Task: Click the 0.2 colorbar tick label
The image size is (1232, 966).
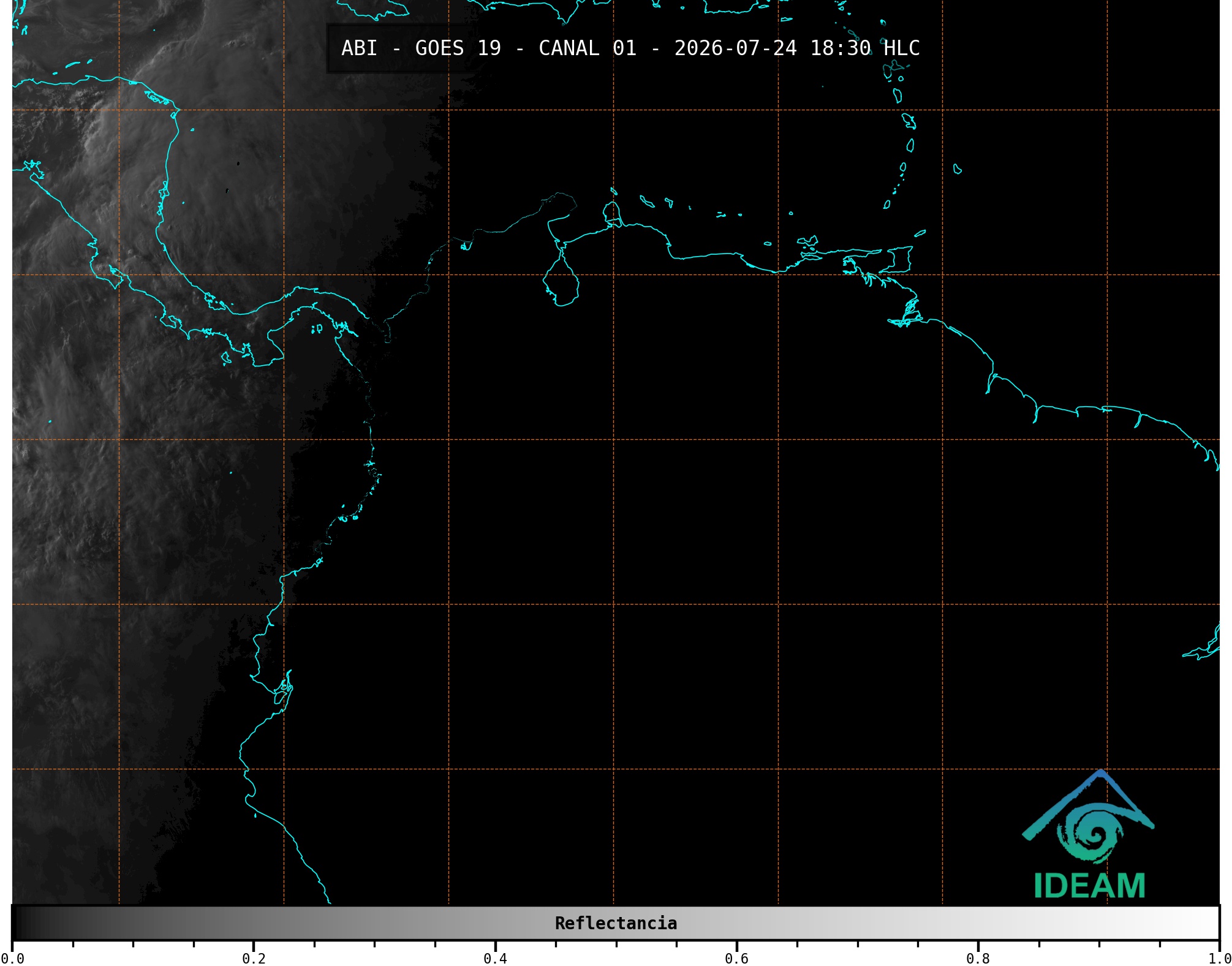Action: 254,959
